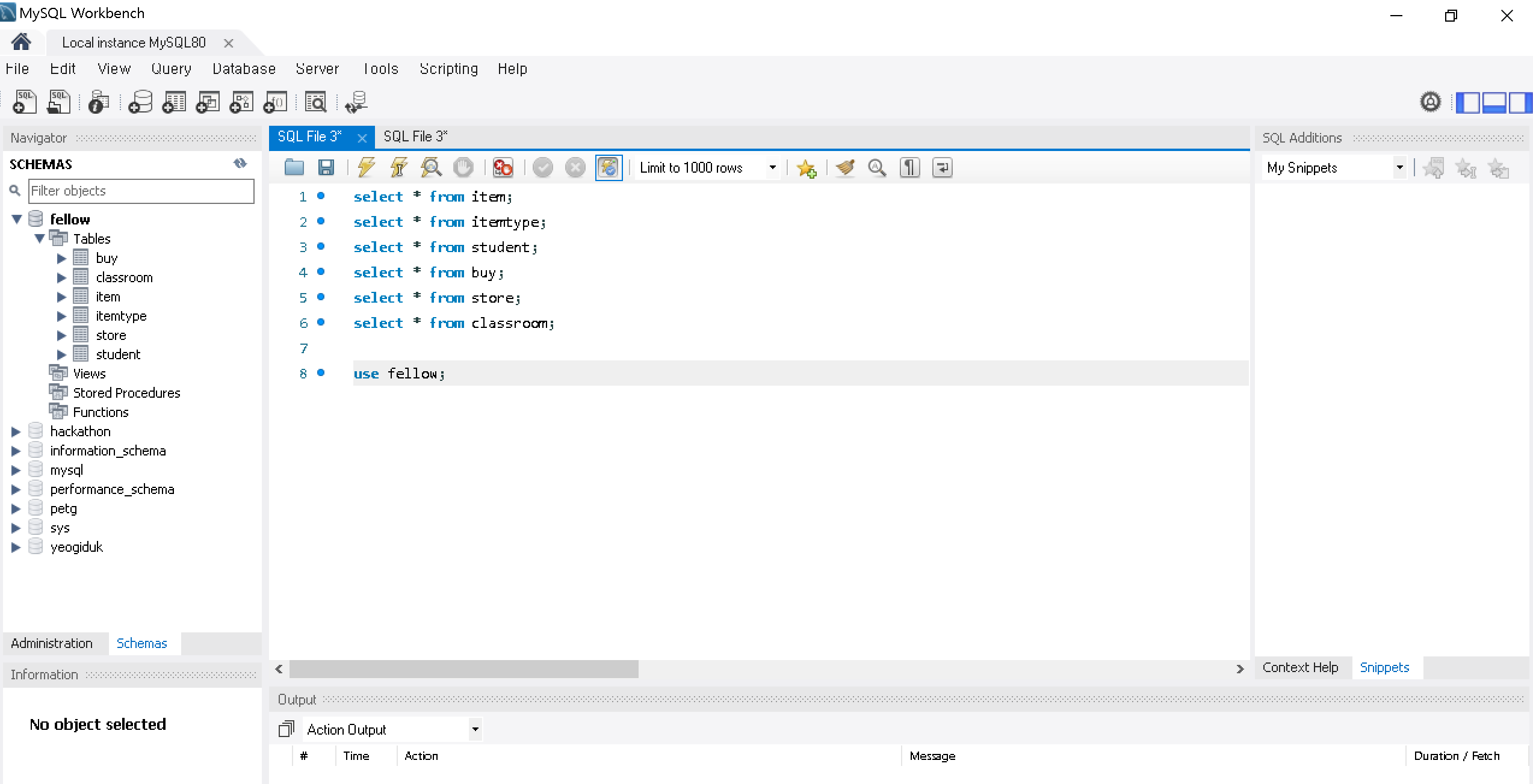The image size is (1533, 784).
Task: Switch to the Administration tab
Action: coord(52,643)
